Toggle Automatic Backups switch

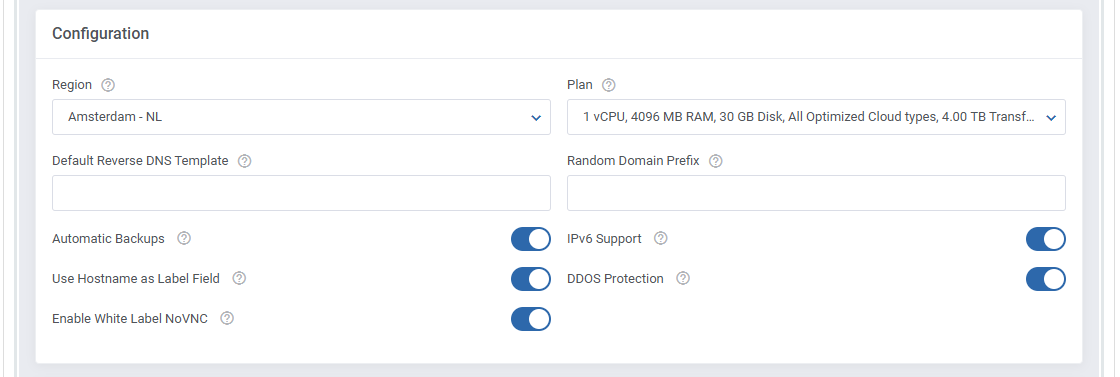click(x=531, y=239)
